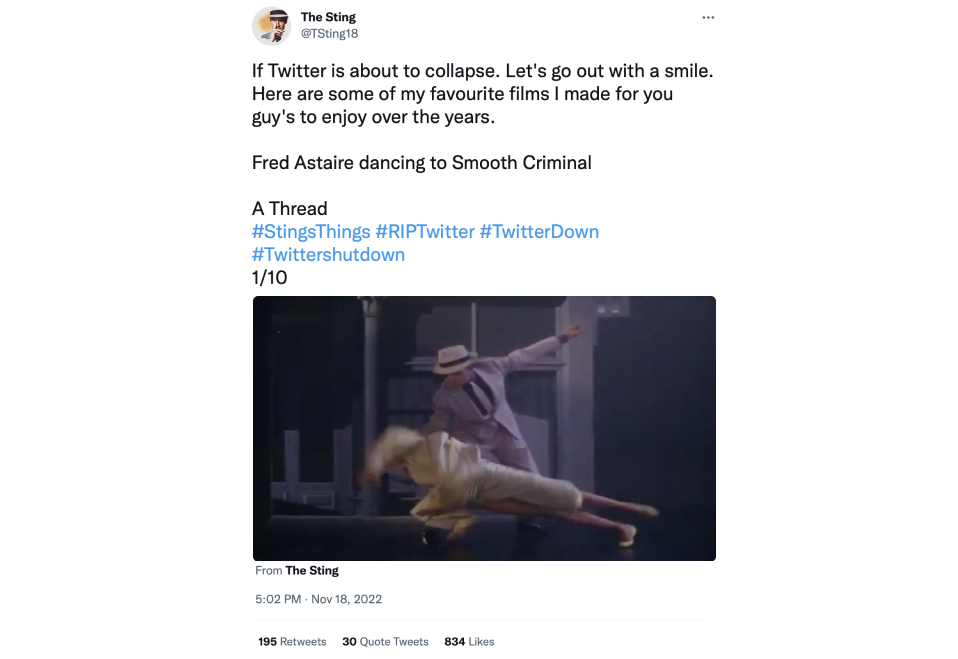Image resolution: width=958 pixels, height=659 pixels.
Task: Follow the #RIPTwitter hashtag link
Action: pyautogui.click(x=425, y=232)
